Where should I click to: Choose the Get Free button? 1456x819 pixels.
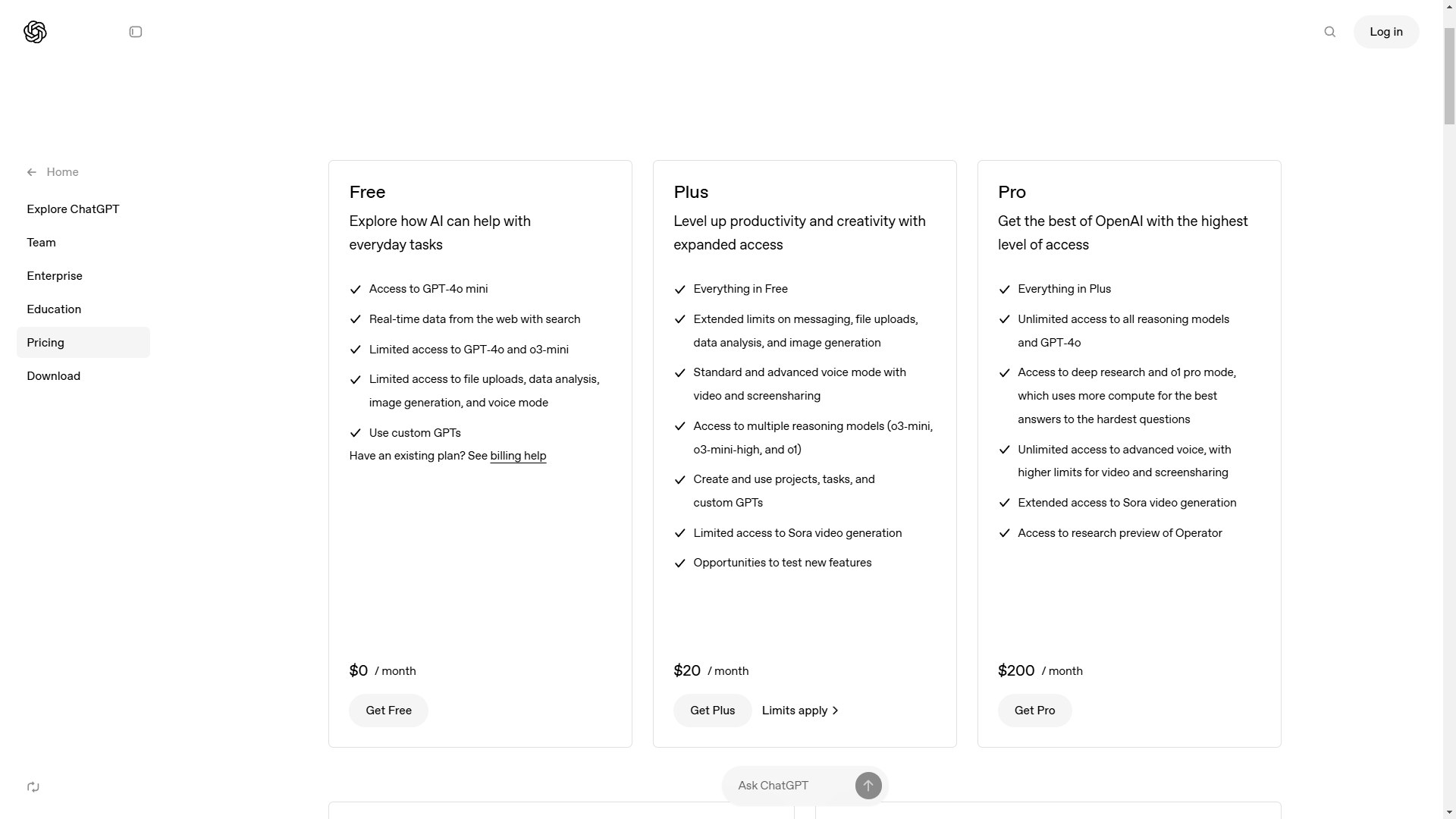[x=388, y=711]
